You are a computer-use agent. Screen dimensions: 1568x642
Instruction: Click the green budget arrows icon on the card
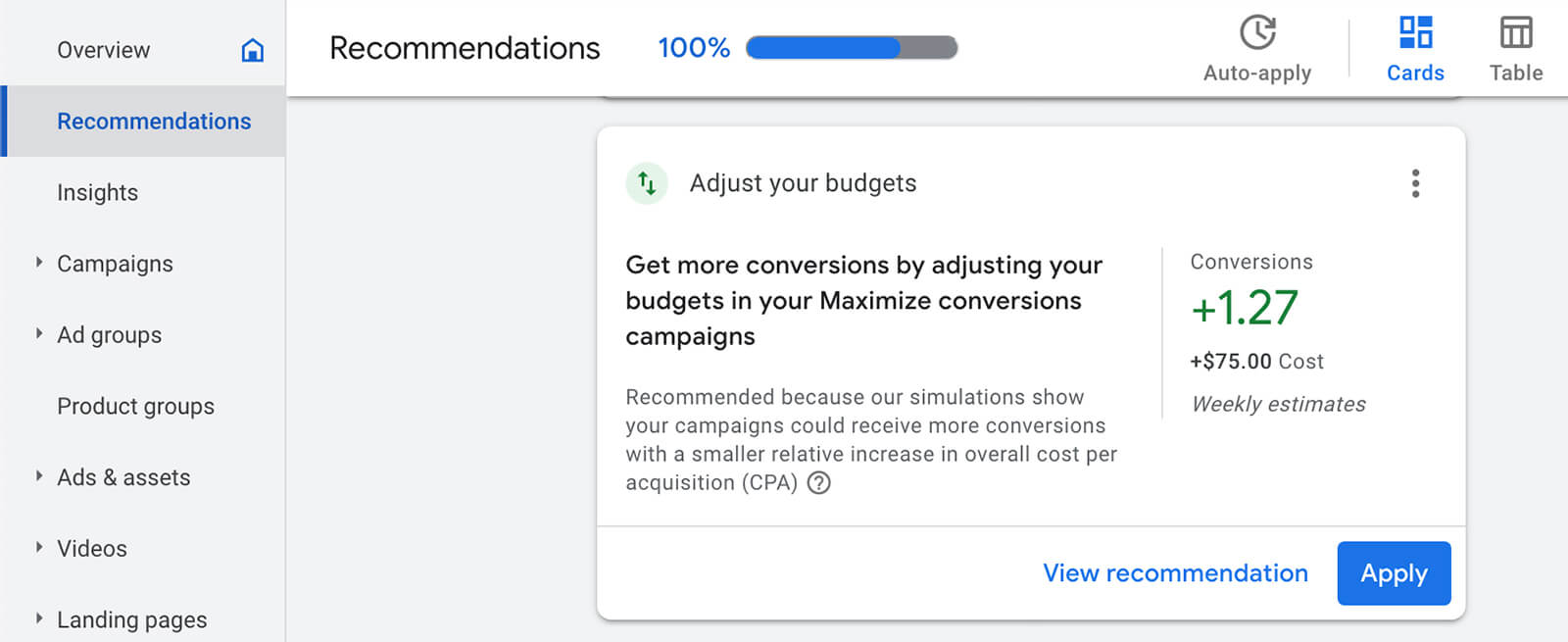(x=646, y=182)
